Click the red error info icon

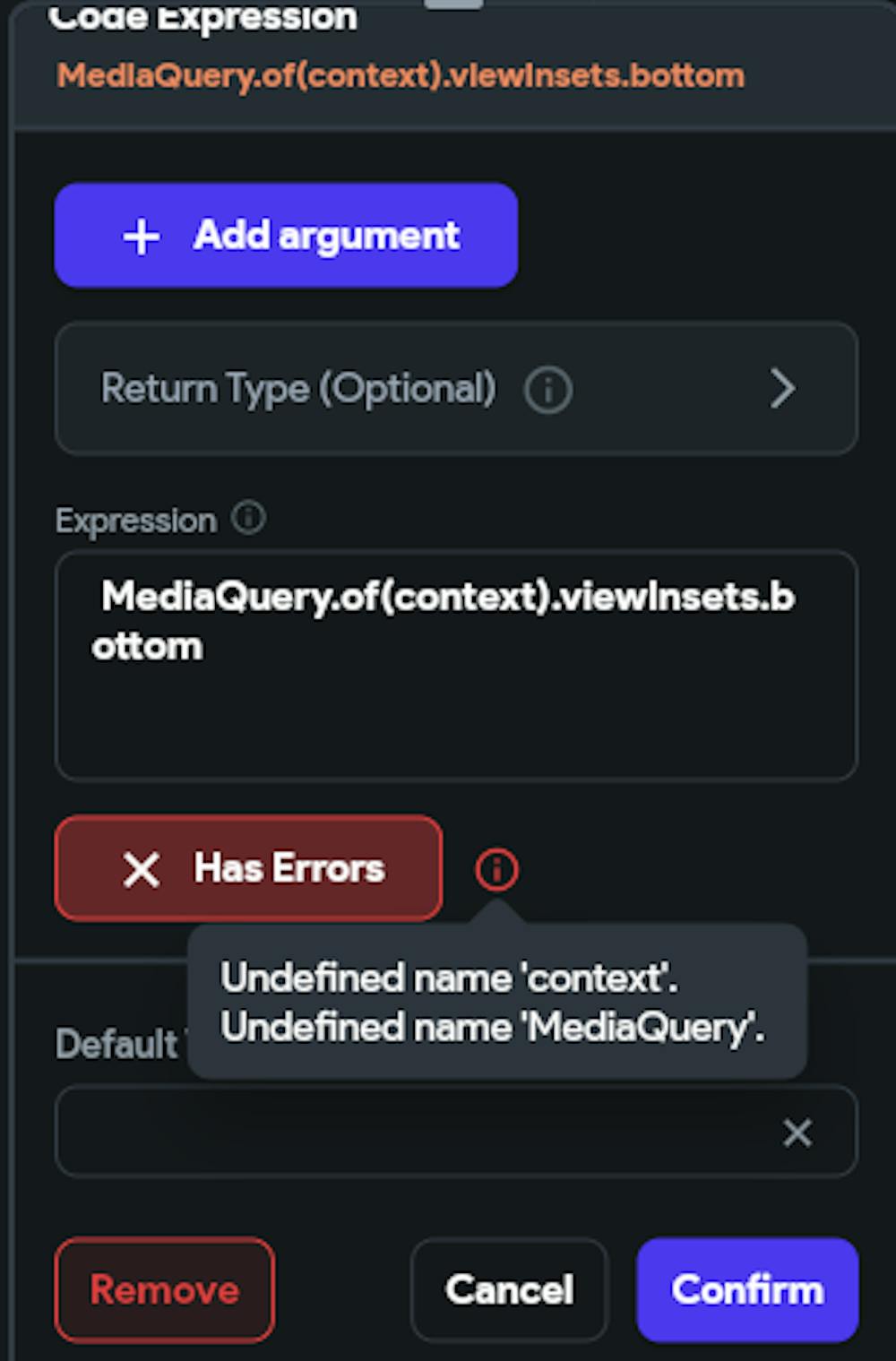(x=496, y=869)
